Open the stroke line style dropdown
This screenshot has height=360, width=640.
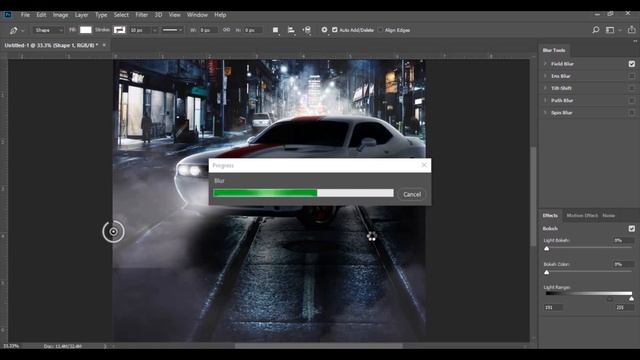point(172,30)
